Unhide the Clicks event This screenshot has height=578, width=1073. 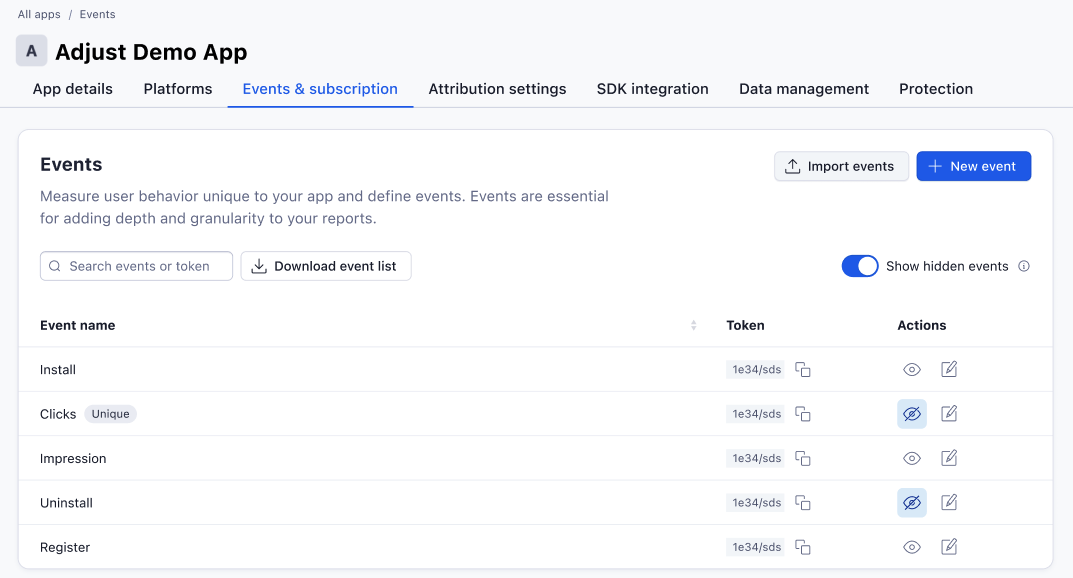click(911, 414)
